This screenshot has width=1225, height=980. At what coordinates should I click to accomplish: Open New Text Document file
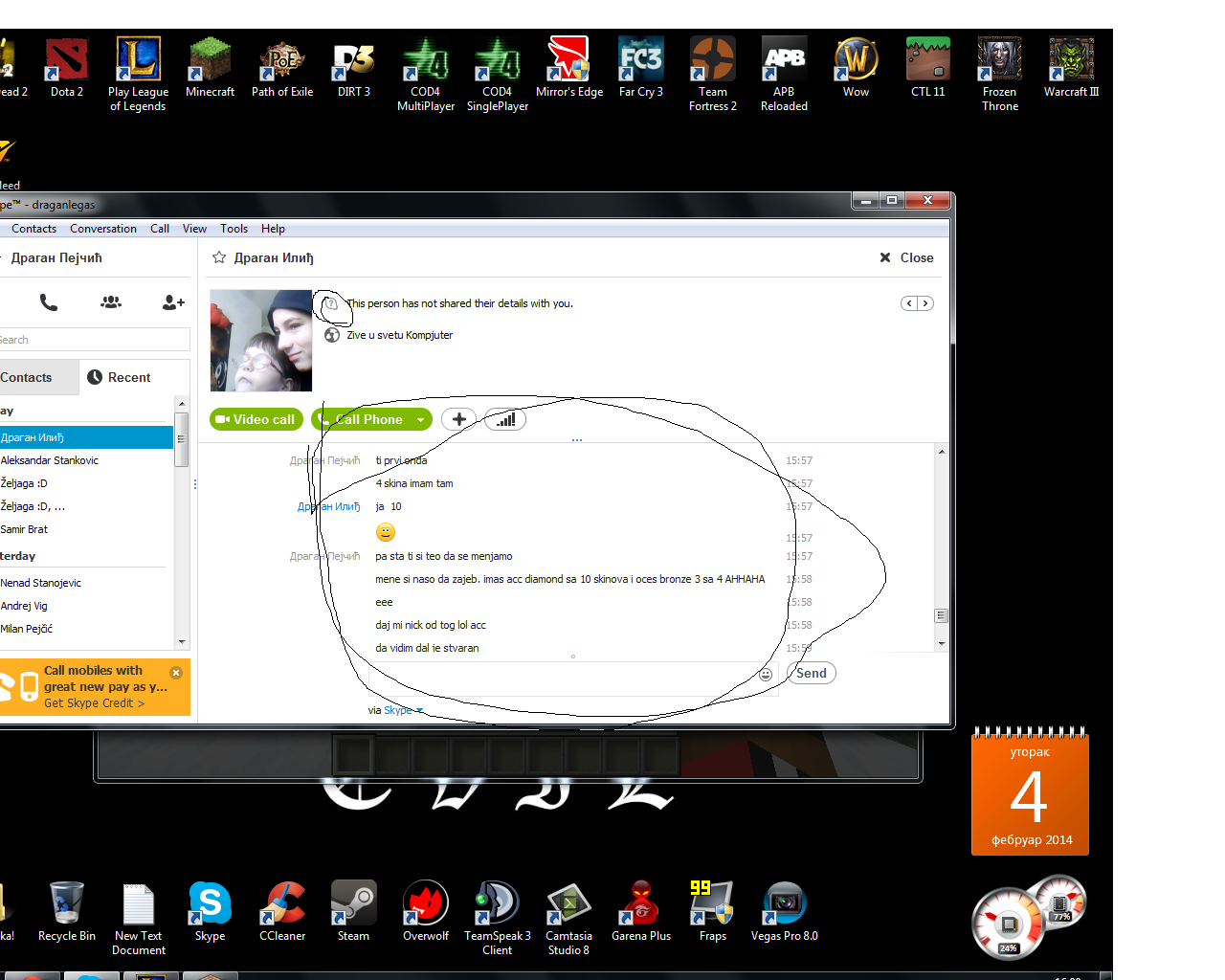(x=139, y=919)
